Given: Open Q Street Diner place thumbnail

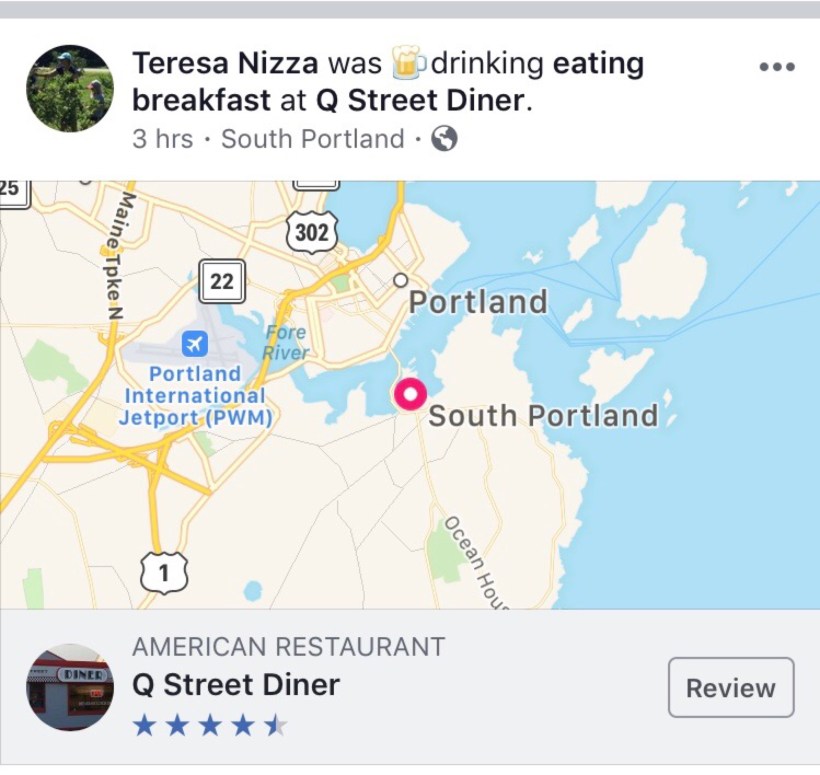Looking at the screenshot, I should pyautogui.click(x=69, y=687).
